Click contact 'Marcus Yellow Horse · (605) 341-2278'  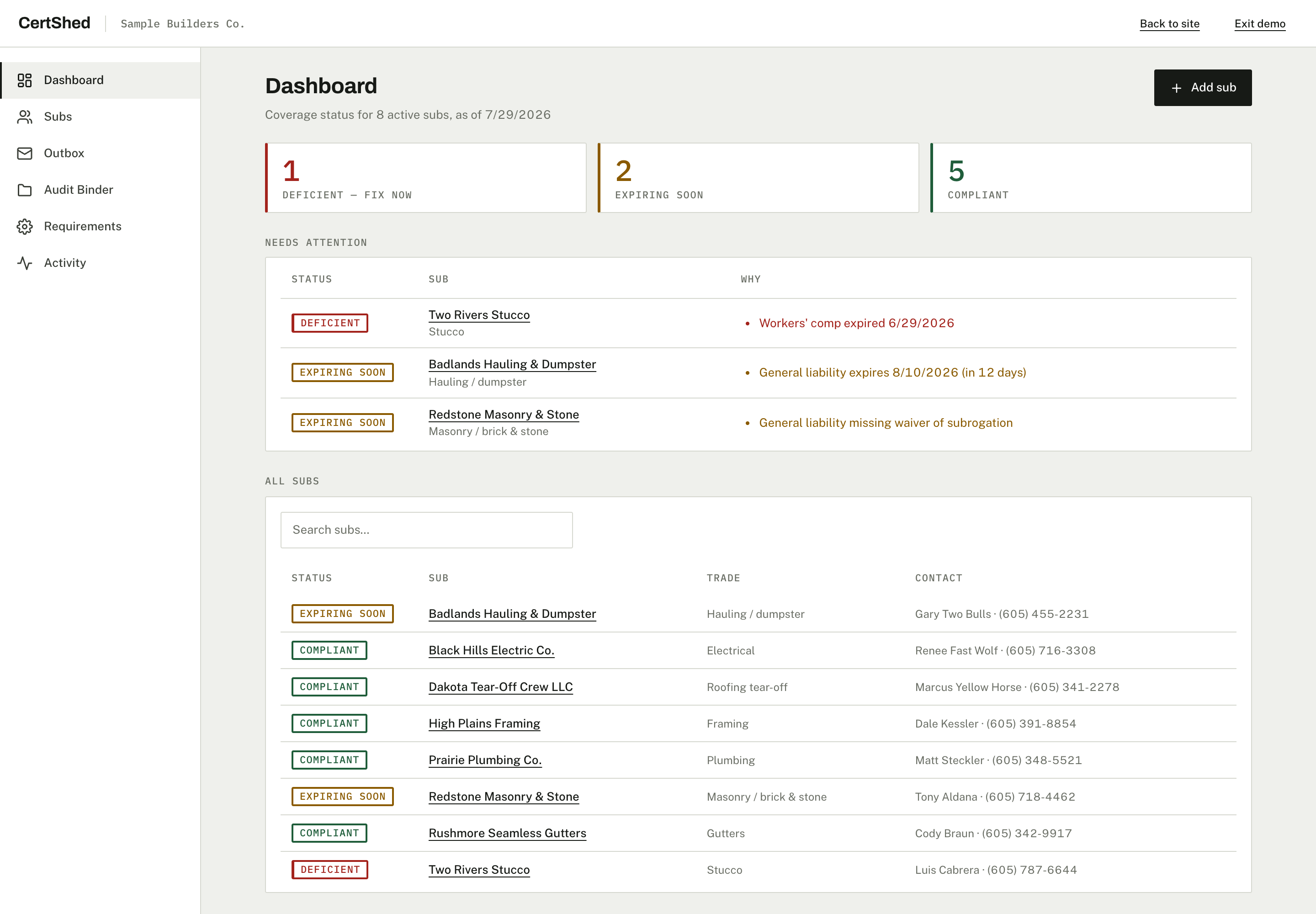click(1017, 687)
